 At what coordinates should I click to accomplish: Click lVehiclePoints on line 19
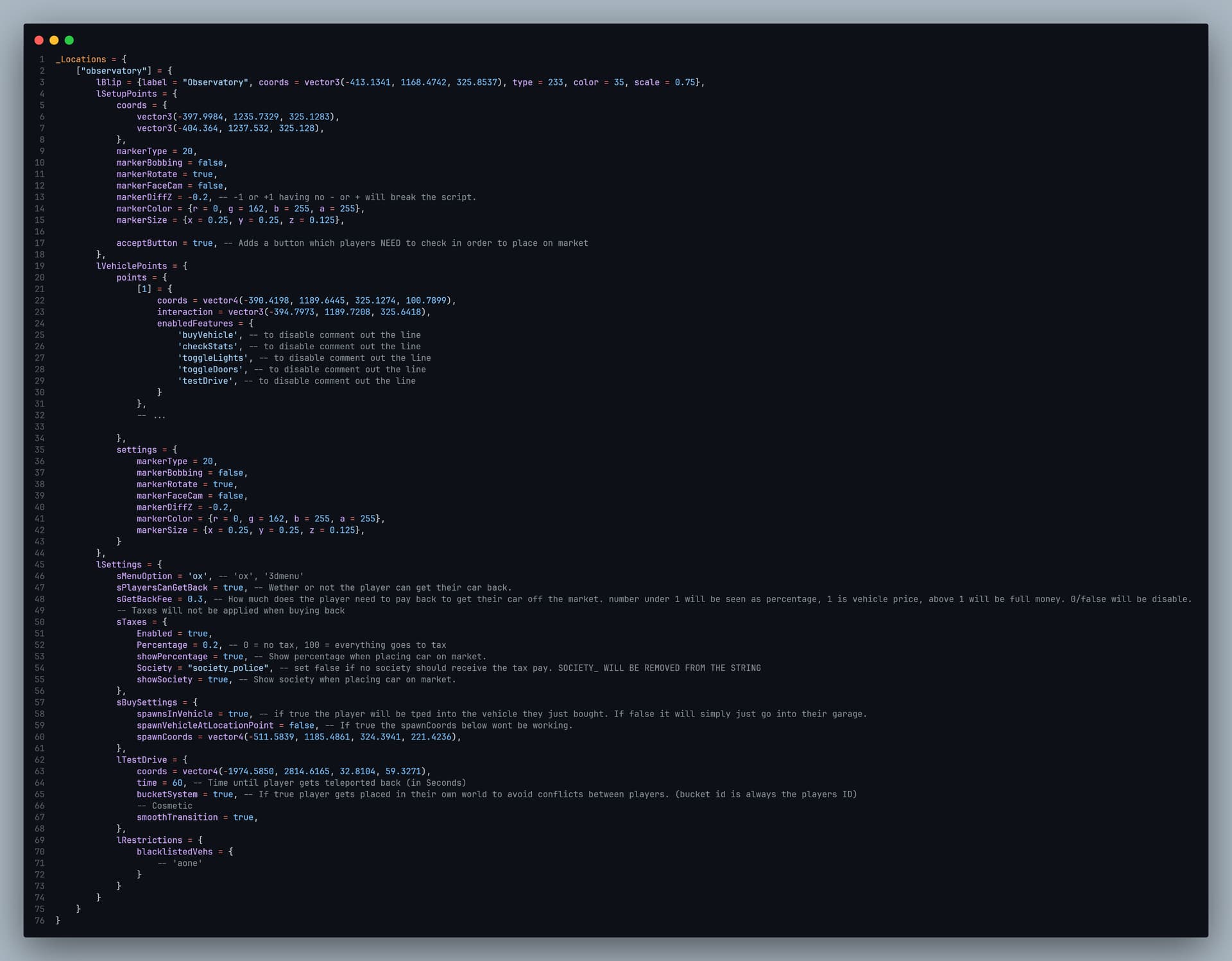pos(132,266)
